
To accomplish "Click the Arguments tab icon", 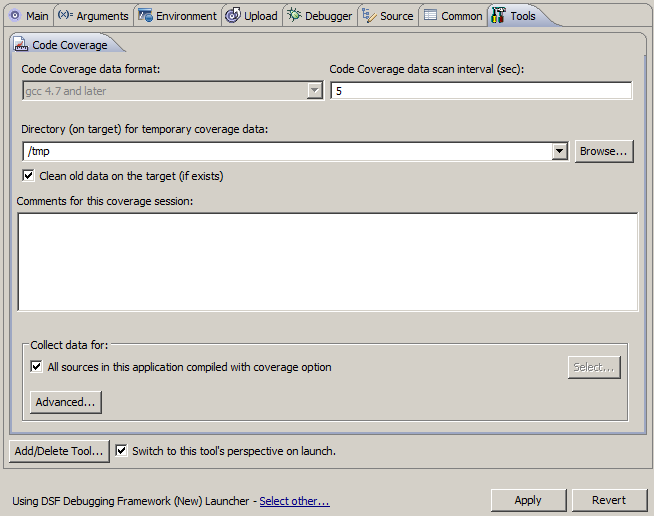I will (x=65, y=16).
